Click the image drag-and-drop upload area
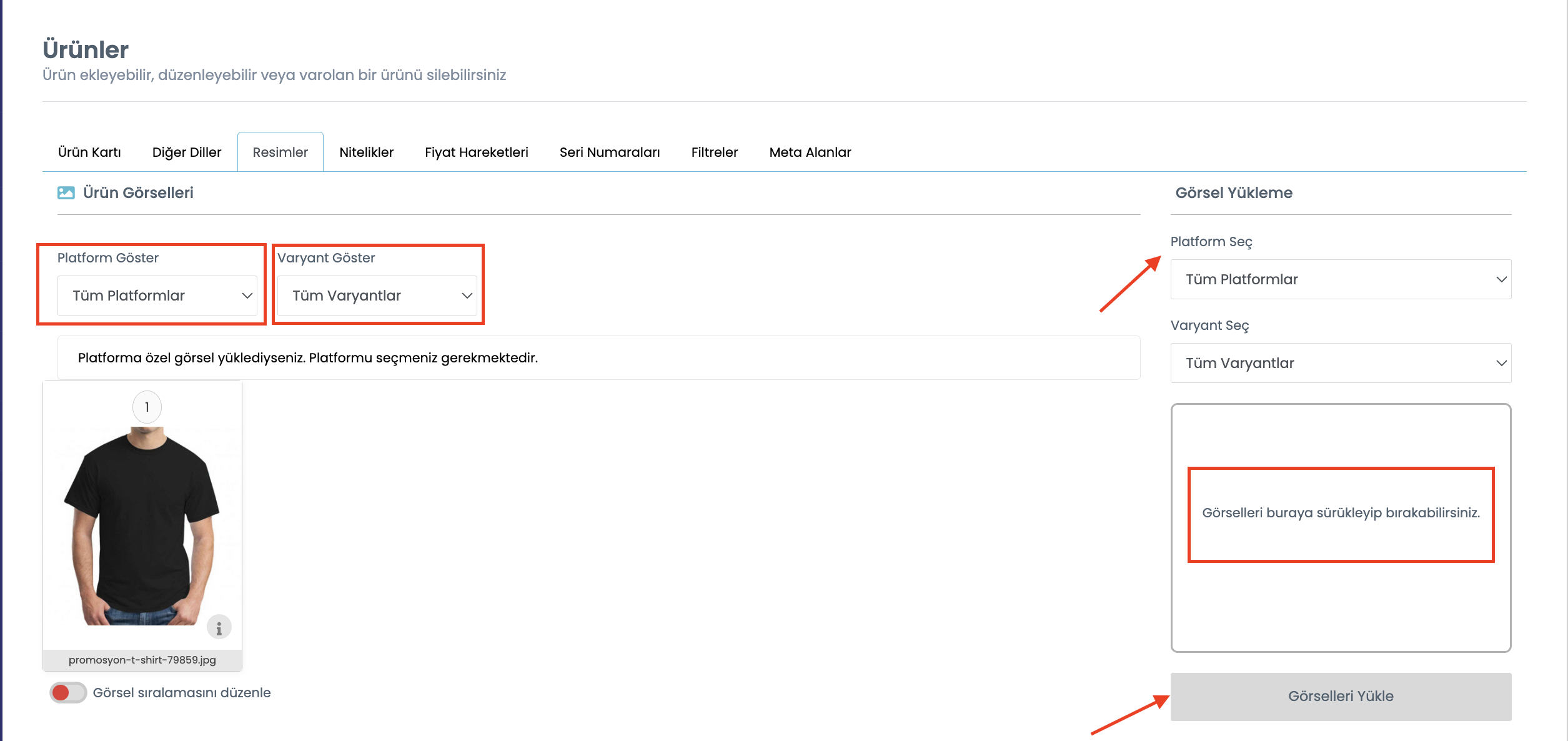This screenshot has width=1568, height=741. [x=1341, y=528]
